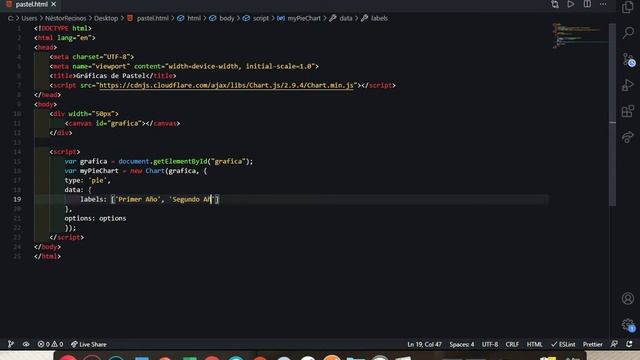Split the editor to the right
Screen dimensions: 640x360
coord(587,4)
